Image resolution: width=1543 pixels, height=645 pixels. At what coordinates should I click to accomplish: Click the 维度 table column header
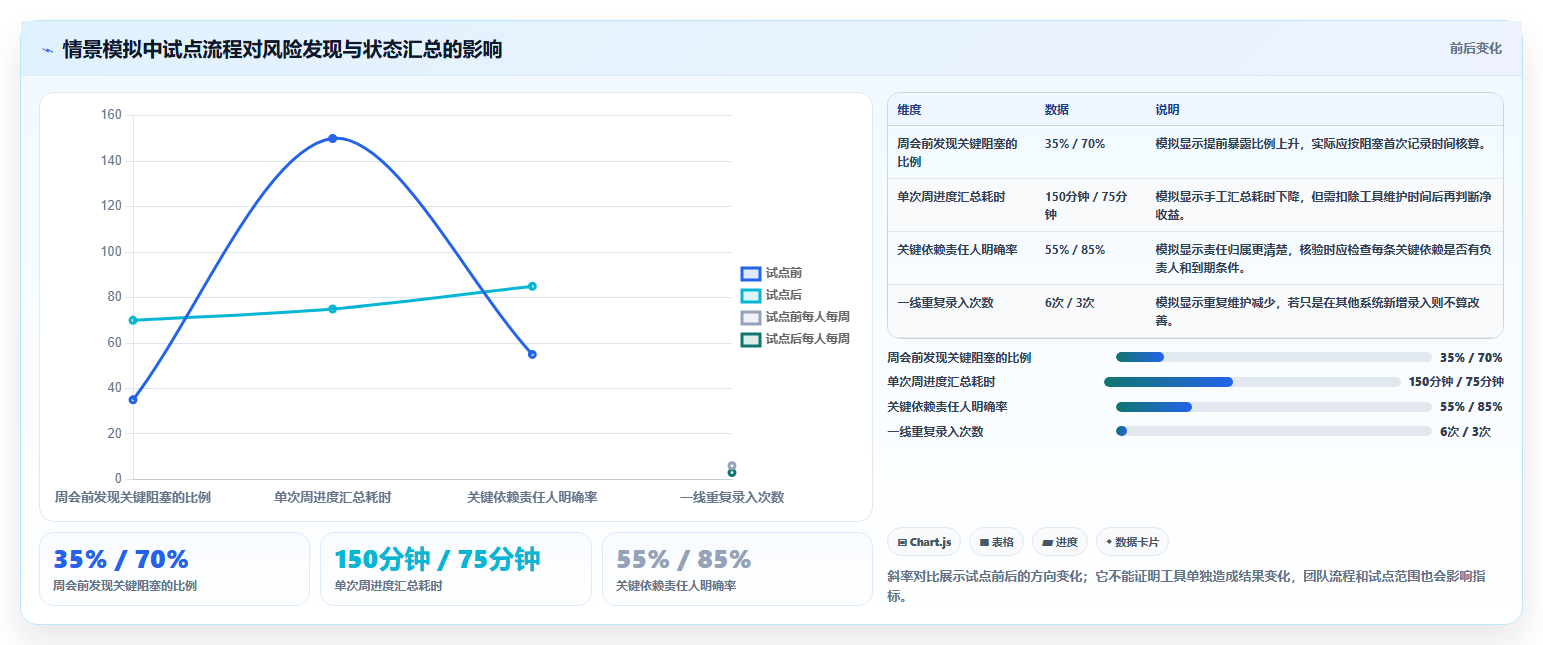click(x=909, y=110)
